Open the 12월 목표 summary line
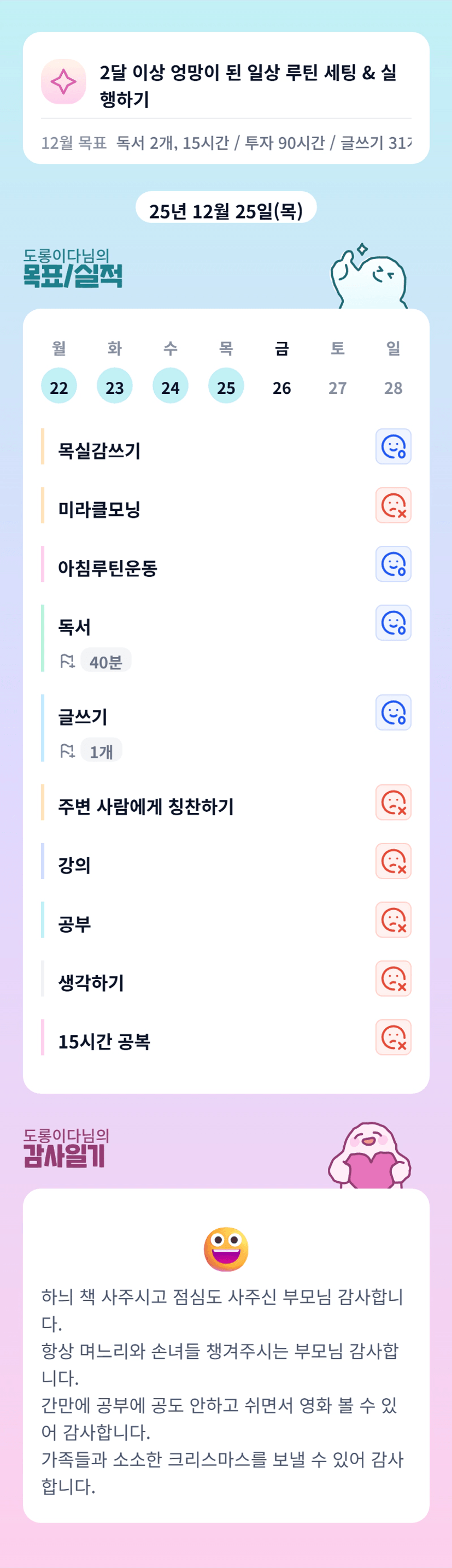452x1568 pixels. coord(226,143)
